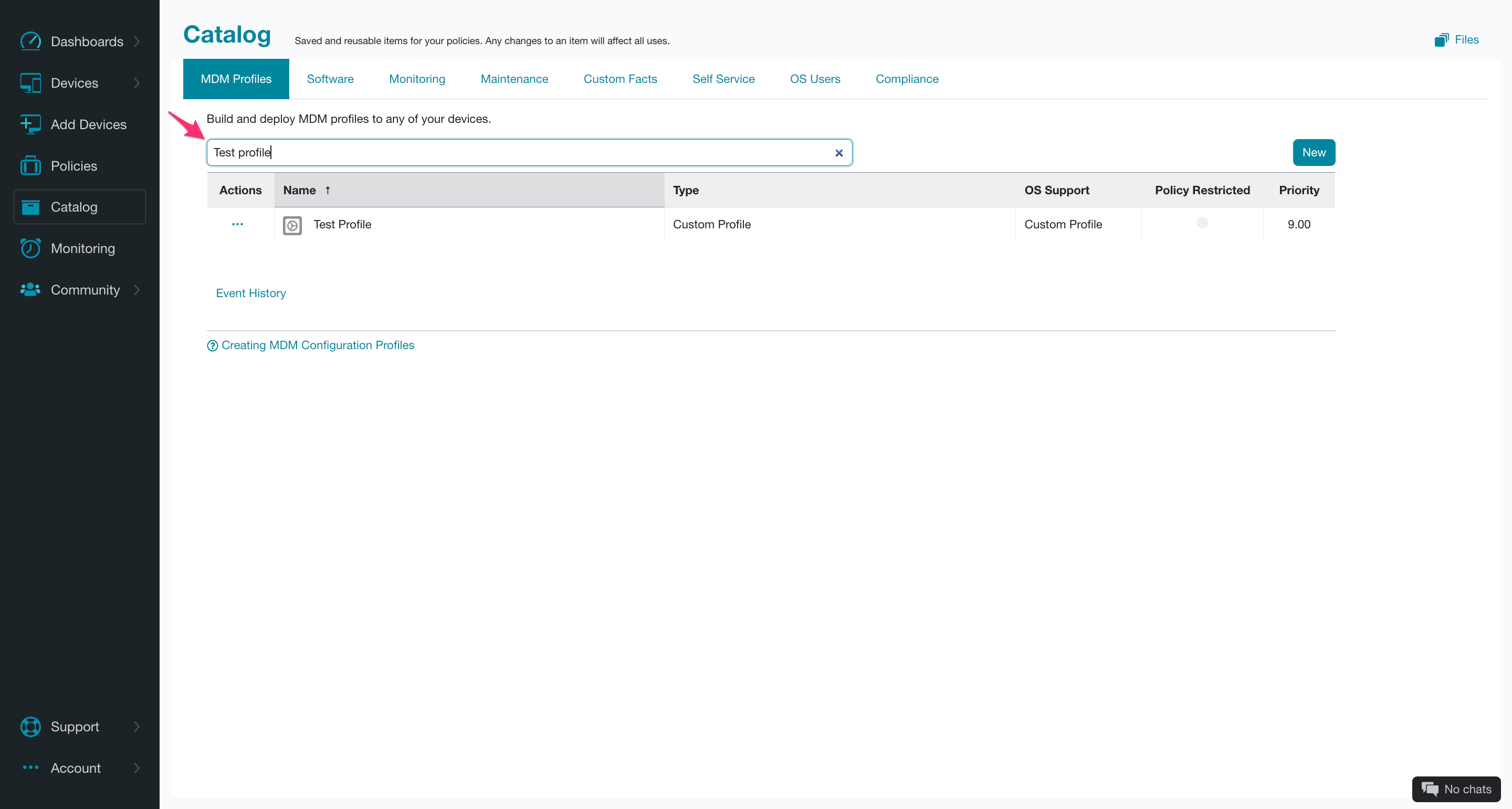Select Catalog in the sidebar
Screen dimensions: 1512x809
(x=80, y=207)
